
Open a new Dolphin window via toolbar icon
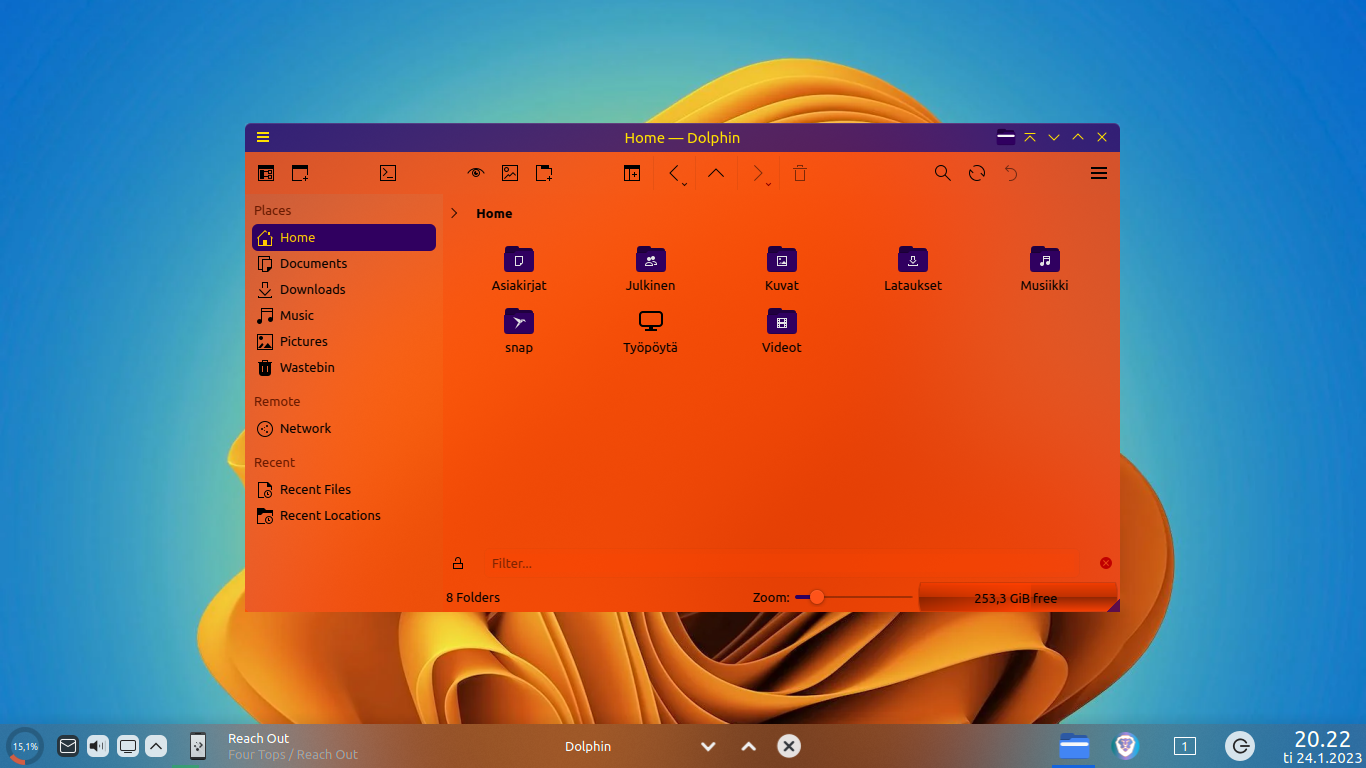coord(300,173)
